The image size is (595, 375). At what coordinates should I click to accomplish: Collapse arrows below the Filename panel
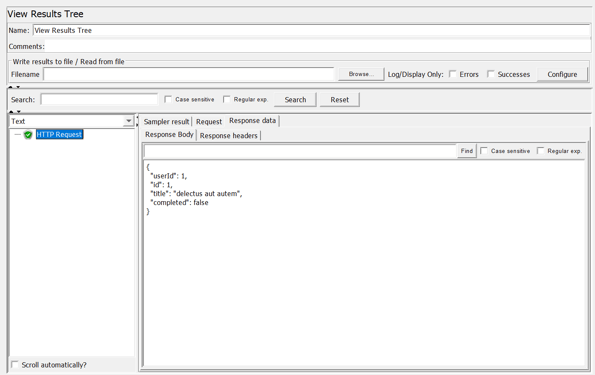point(14,87)
